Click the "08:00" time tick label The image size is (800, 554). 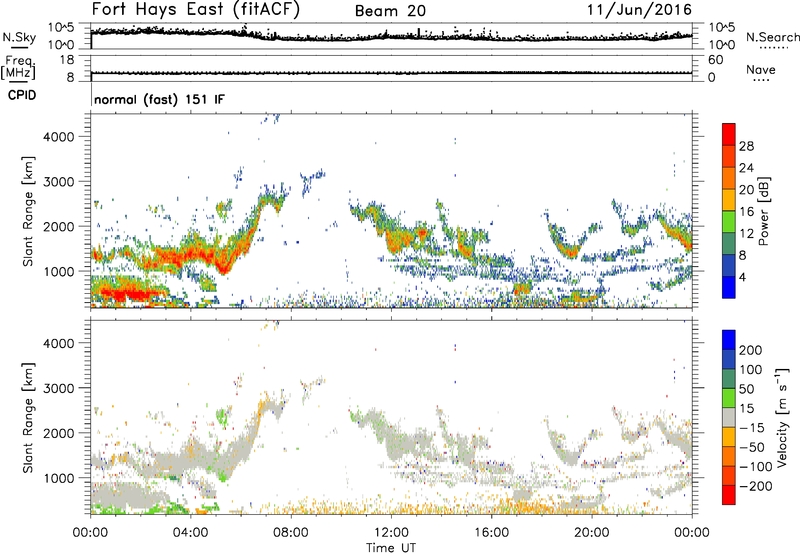coord(290,533)
